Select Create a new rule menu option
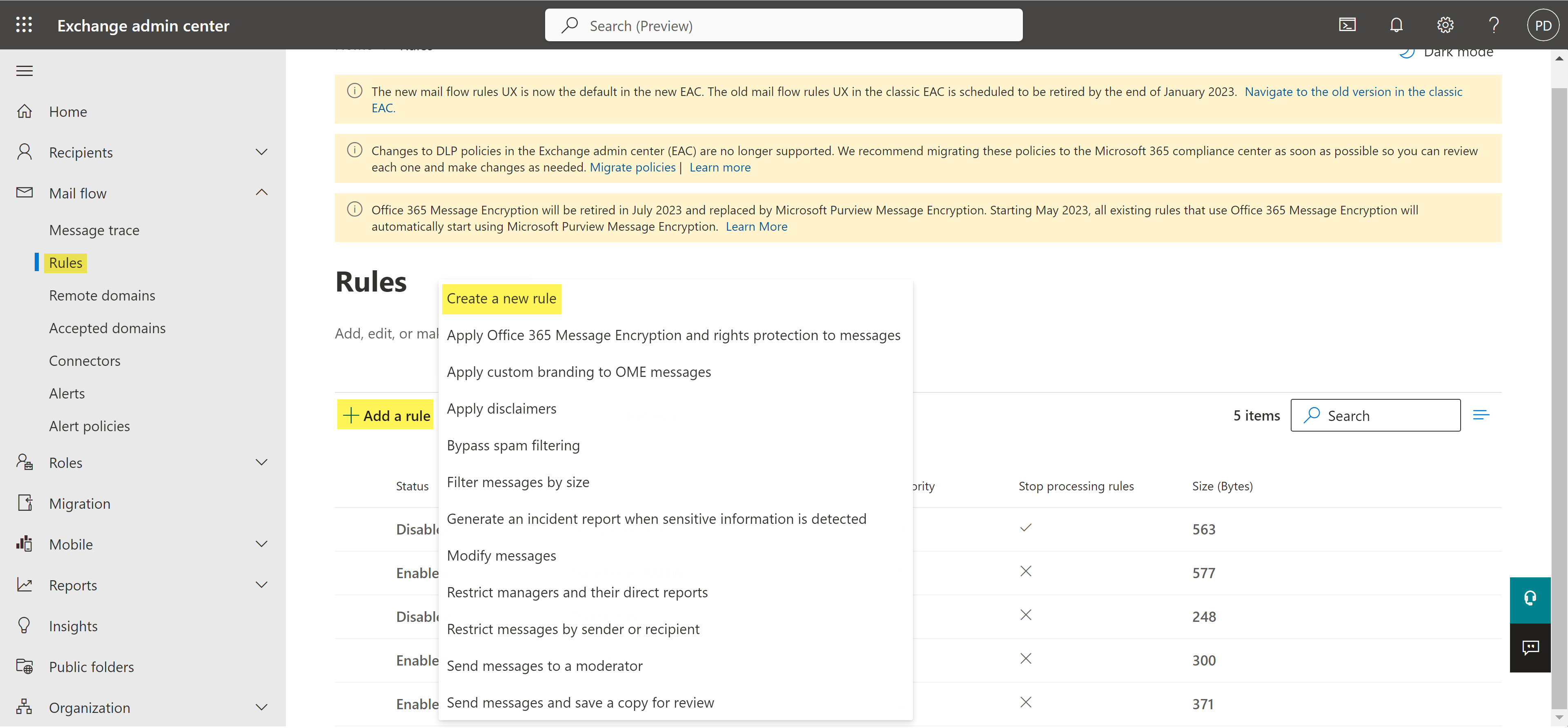 pyautogui.click(x=501, y=299)
